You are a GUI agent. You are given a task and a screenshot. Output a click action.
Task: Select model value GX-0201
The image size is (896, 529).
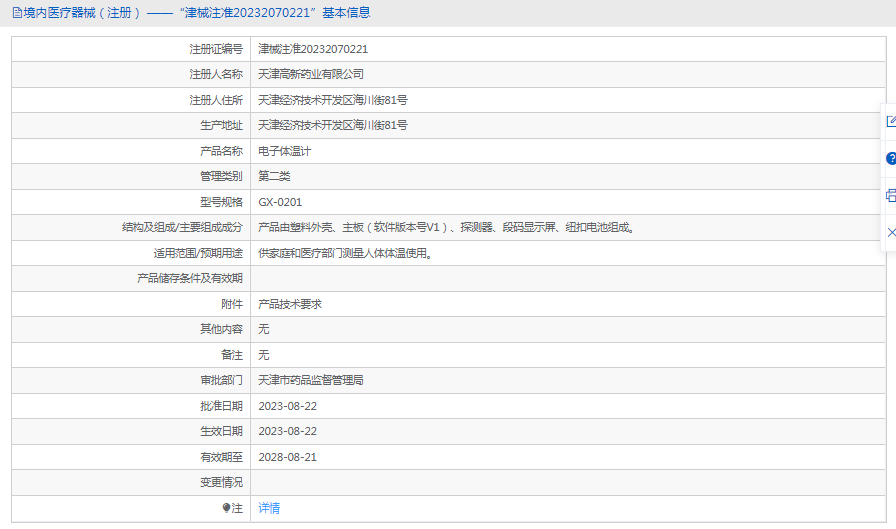click(x=280, y=202)
